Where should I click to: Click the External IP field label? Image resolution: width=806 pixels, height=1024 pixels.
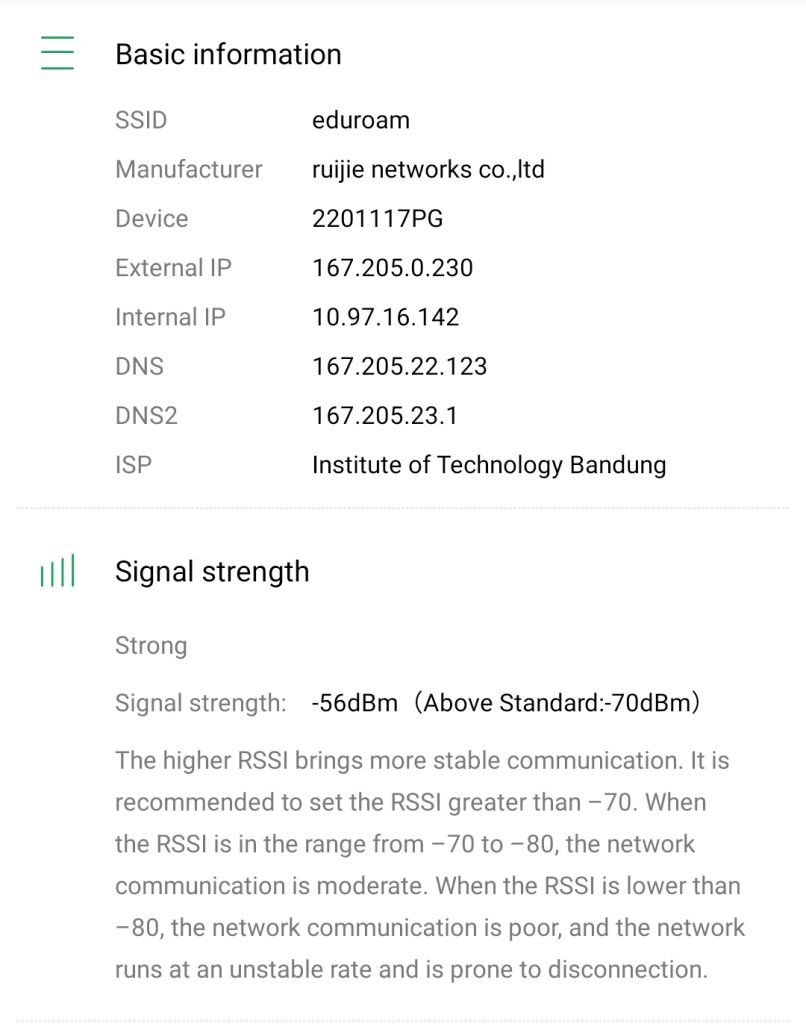tap(173, 268)
